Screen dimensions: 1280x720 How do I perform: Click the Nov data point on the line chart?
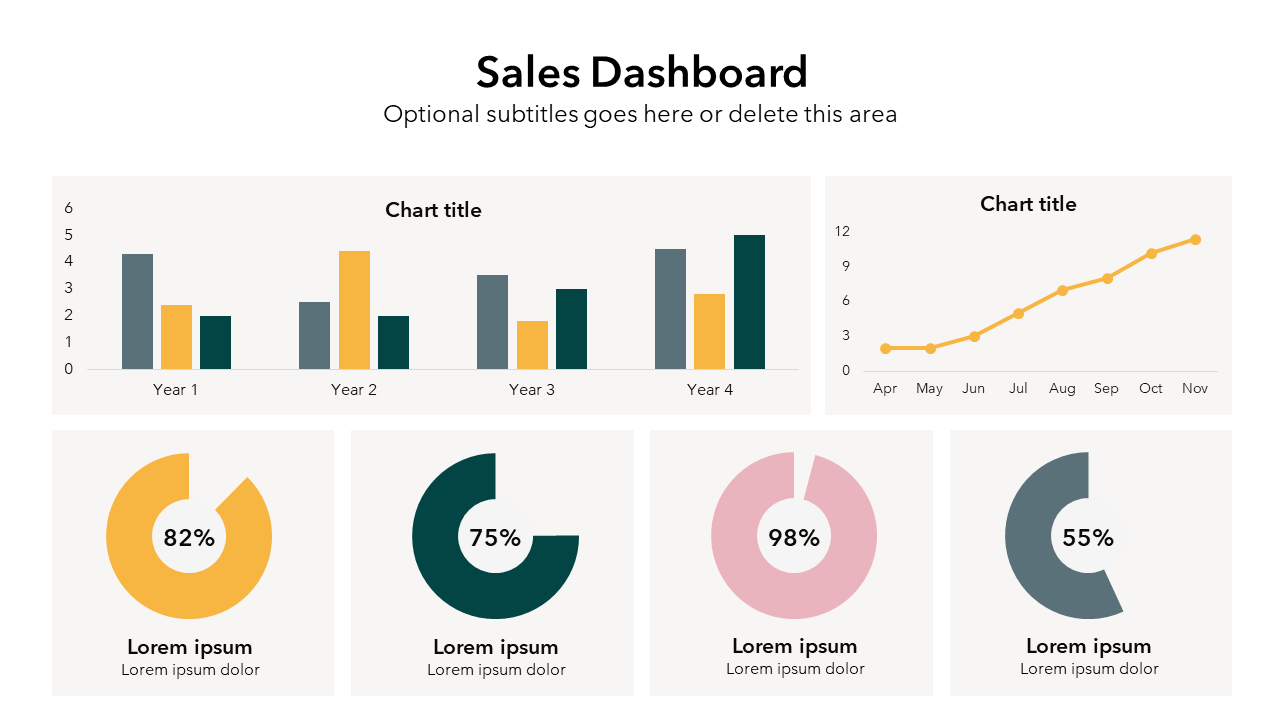[1195, 240]
